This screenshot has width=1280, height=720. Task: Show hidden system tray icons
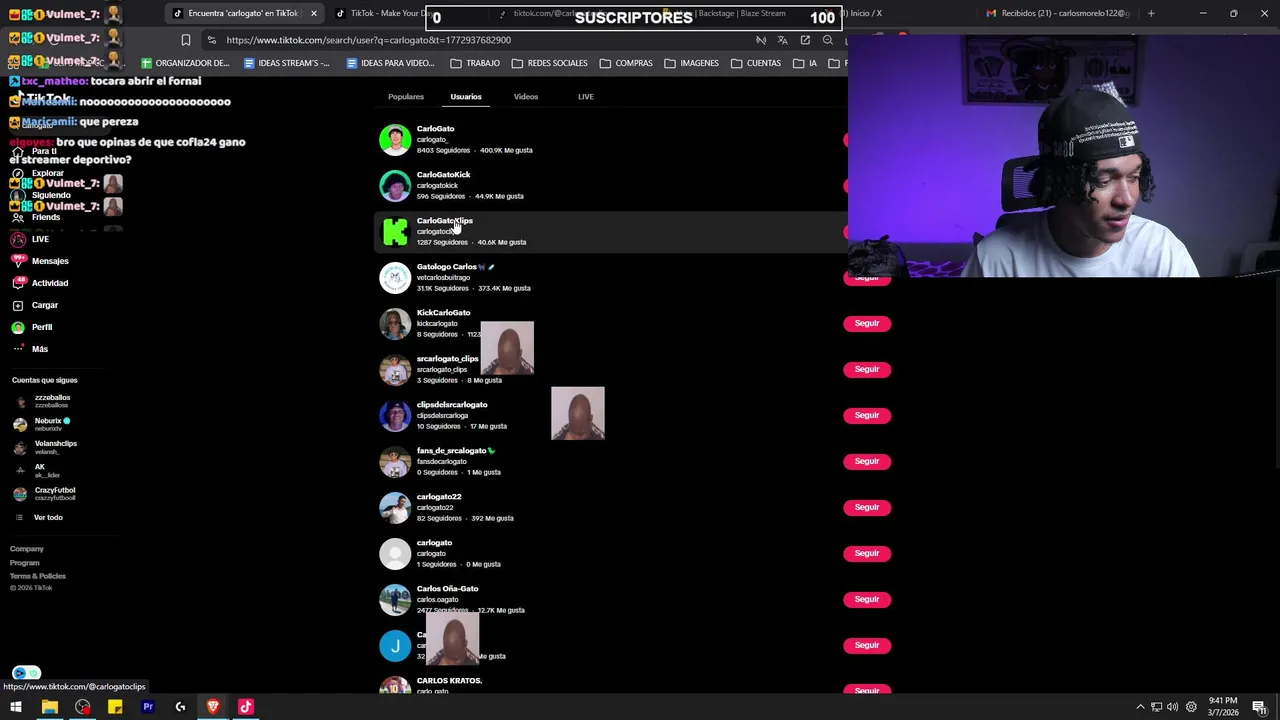point(1140,707)
